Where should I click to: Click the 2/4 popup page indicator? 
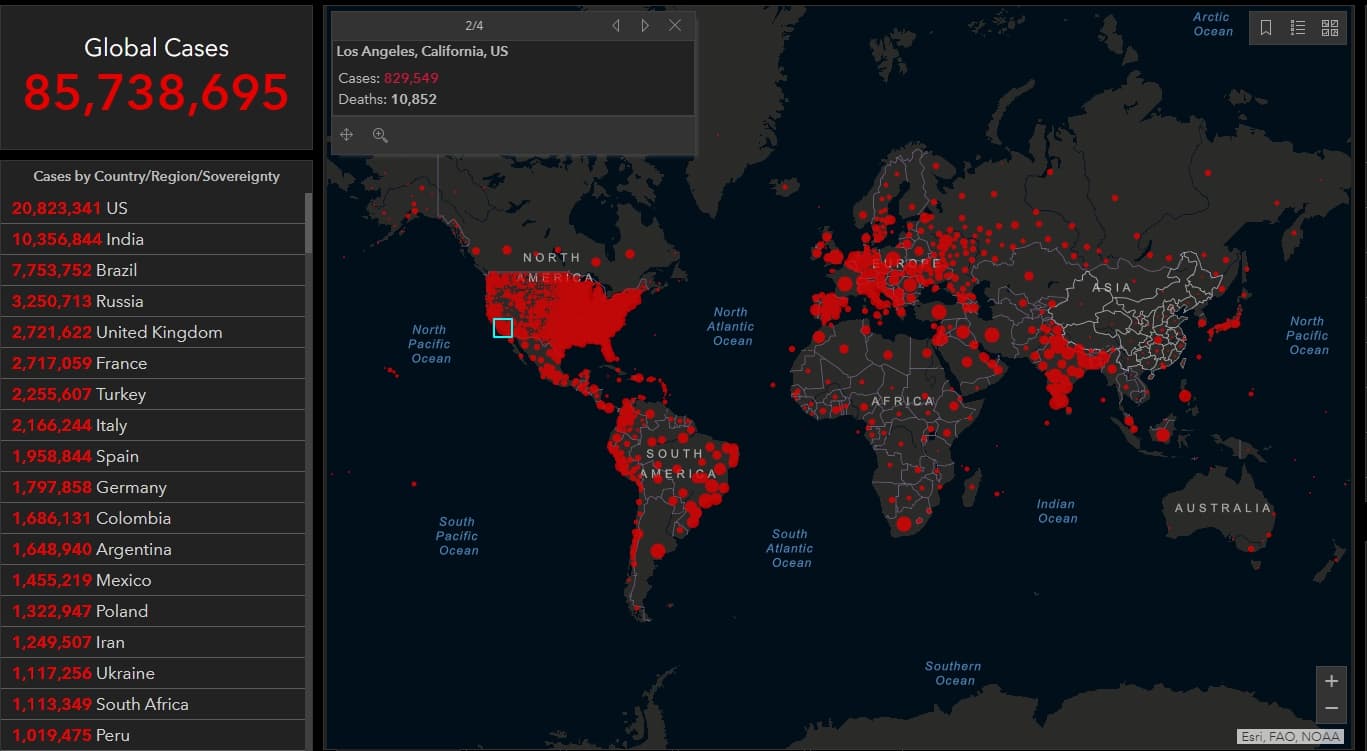click(474, 25)
